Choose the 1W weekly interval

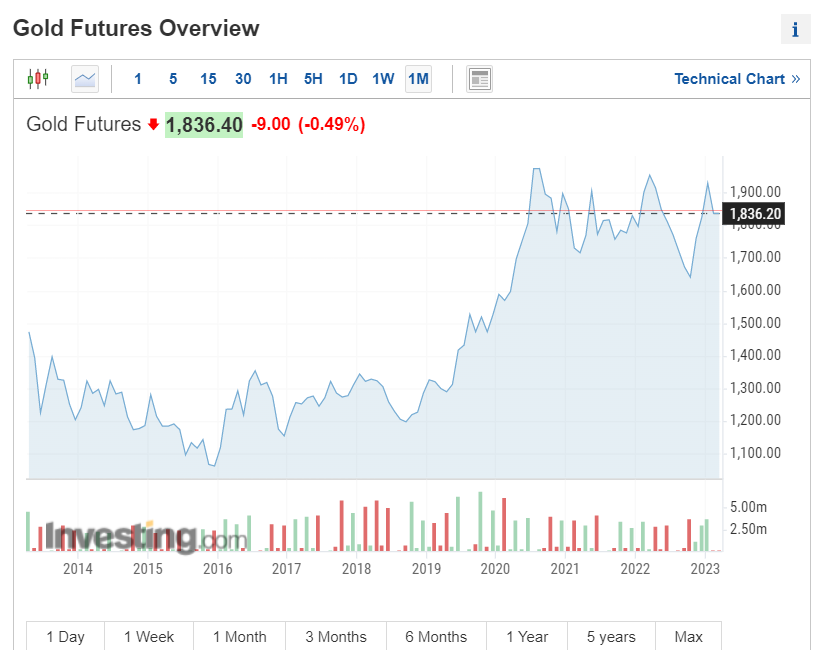coord(383,79)
